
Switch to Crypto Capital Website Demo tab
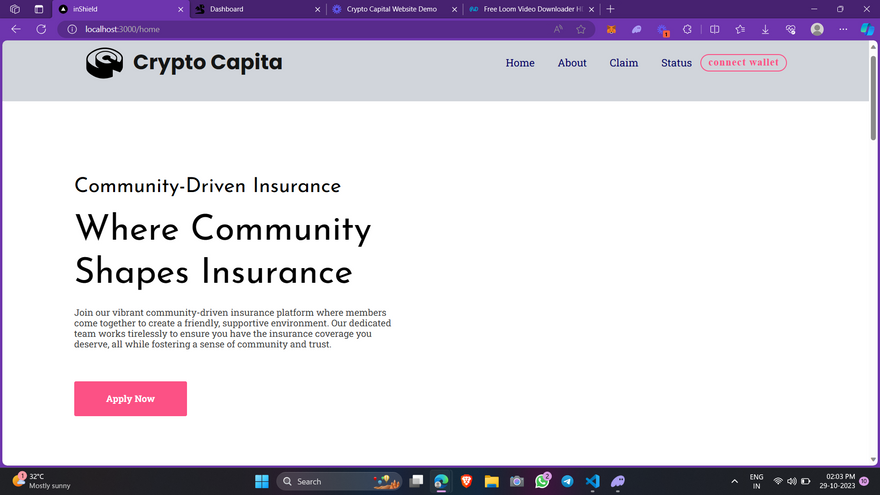(391, 9)
